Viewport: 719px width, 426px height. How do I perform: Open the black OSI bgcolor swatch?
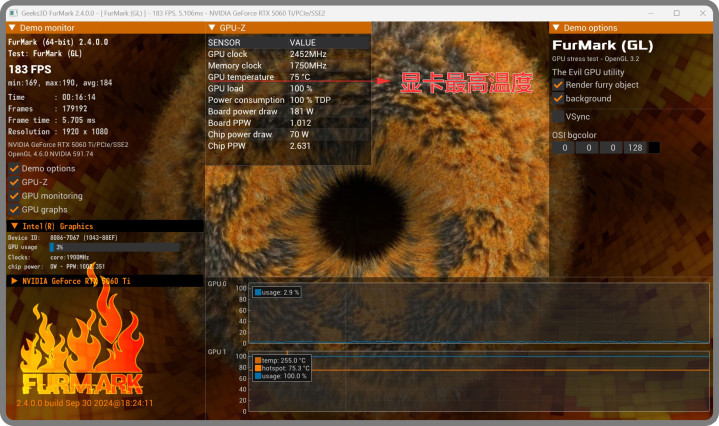[654, 148]
